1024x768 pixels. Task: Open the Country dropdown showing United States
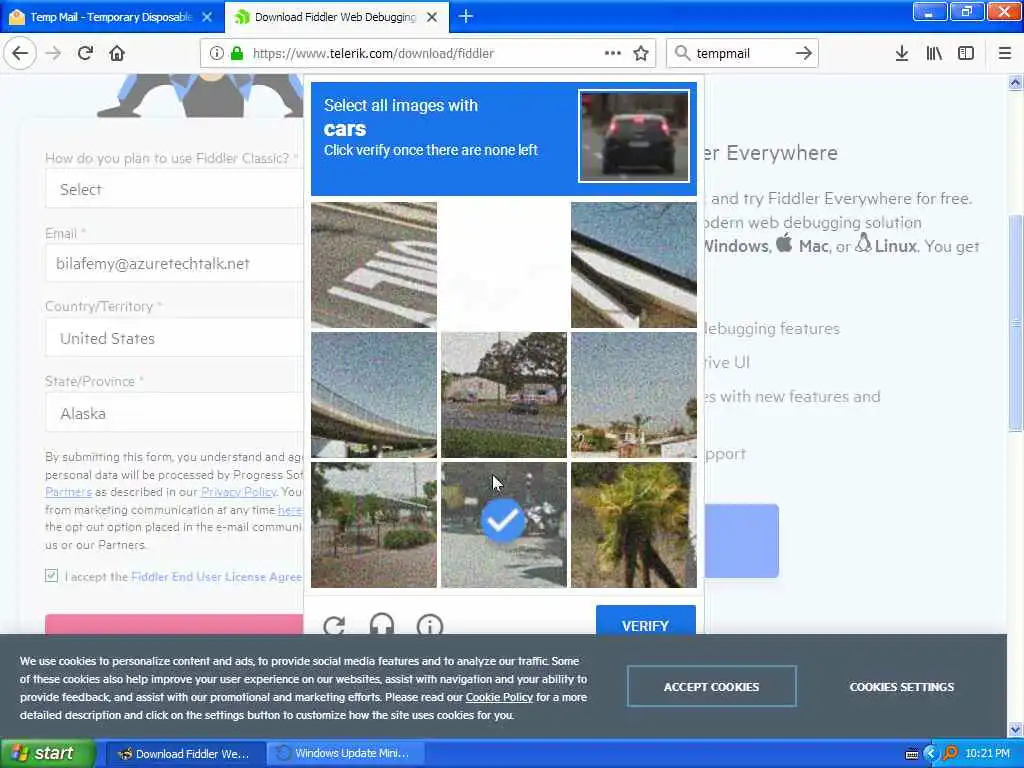(x=174, y=338)
